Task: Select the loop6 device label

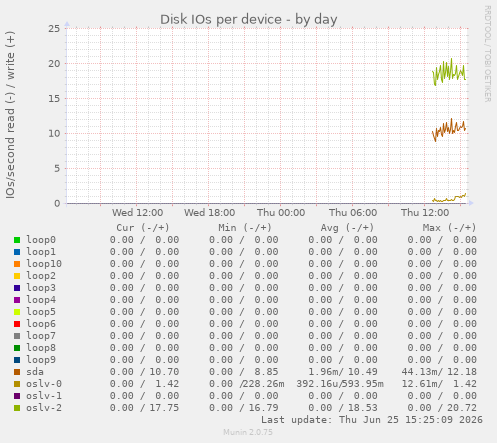Action: (x=41, y=324)
